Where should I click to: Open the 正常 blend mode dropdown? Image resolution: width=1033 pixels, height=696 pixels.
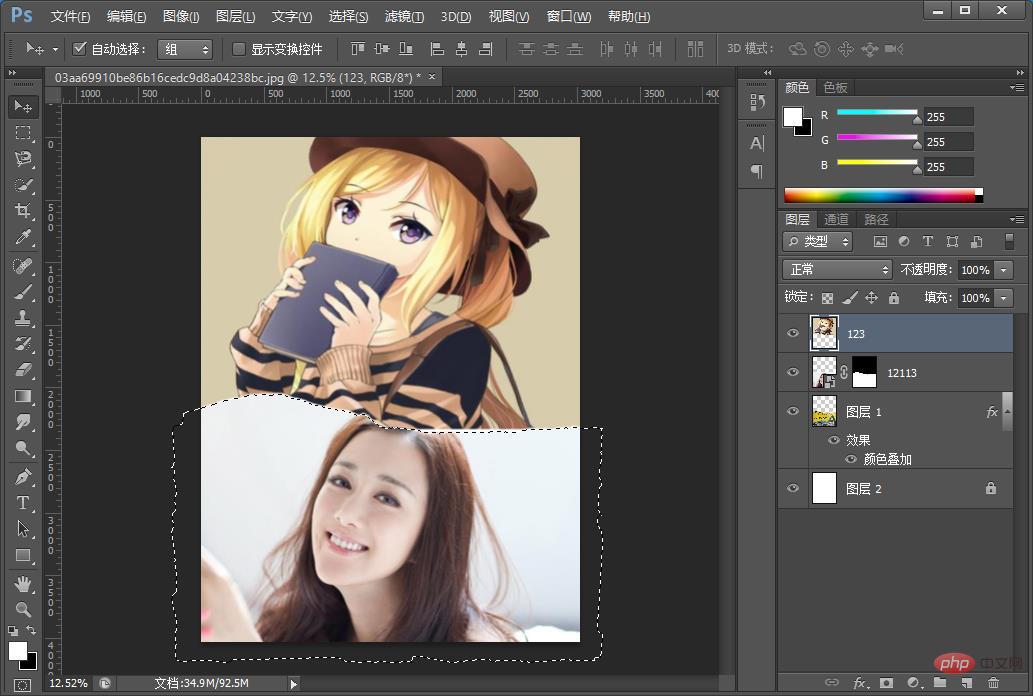point(836,270)
